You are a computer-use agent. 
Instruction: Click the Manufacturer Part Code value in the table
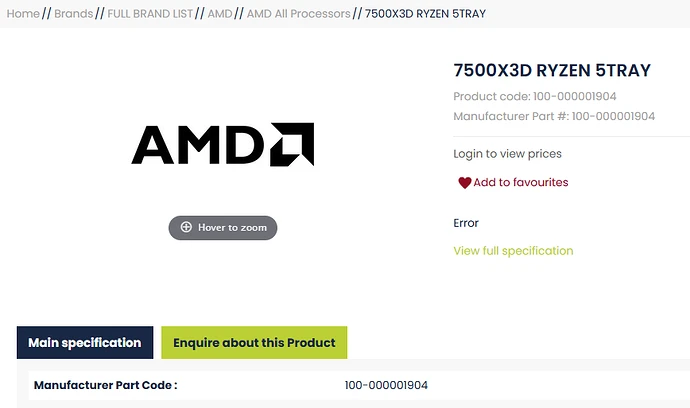[386, 385]
